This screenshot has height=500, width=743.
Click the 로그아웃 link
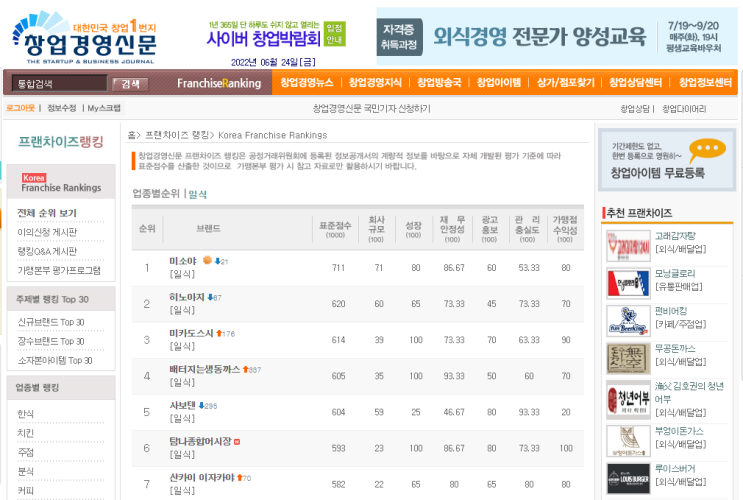click(x=20, y=108)
